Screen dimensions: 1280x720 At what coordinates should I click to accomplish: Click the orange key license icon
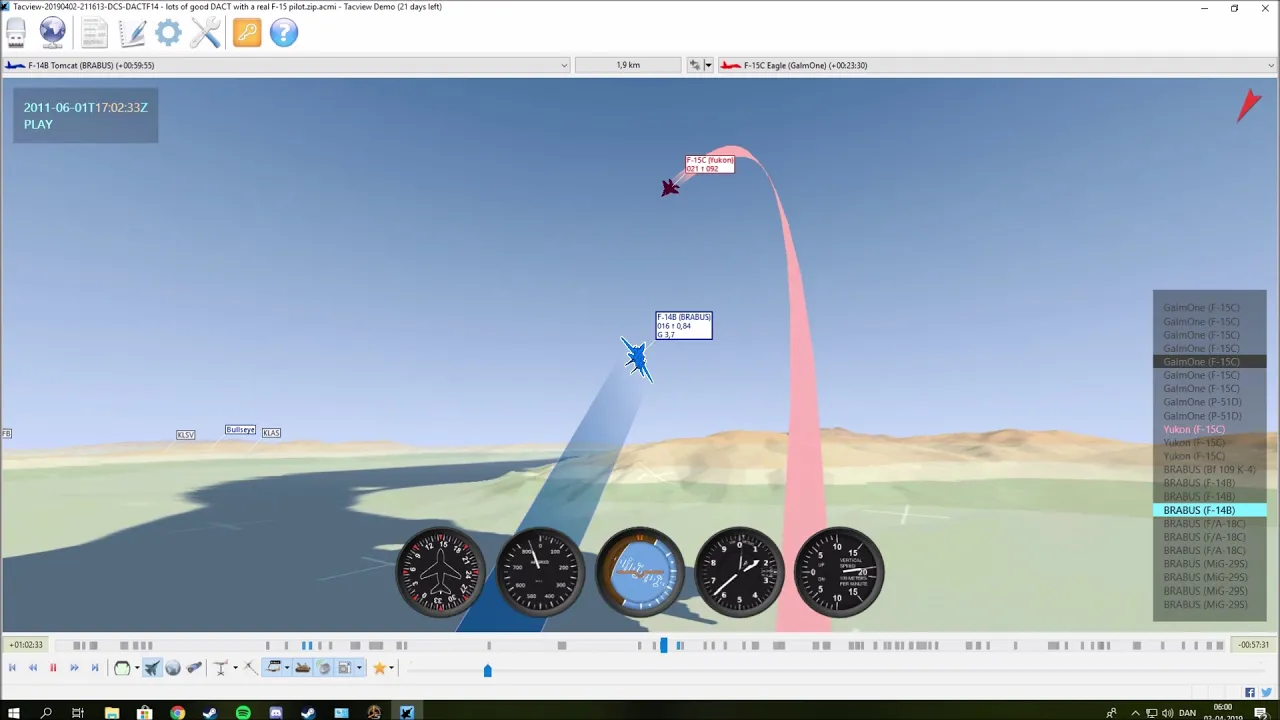tap(247, 33)
